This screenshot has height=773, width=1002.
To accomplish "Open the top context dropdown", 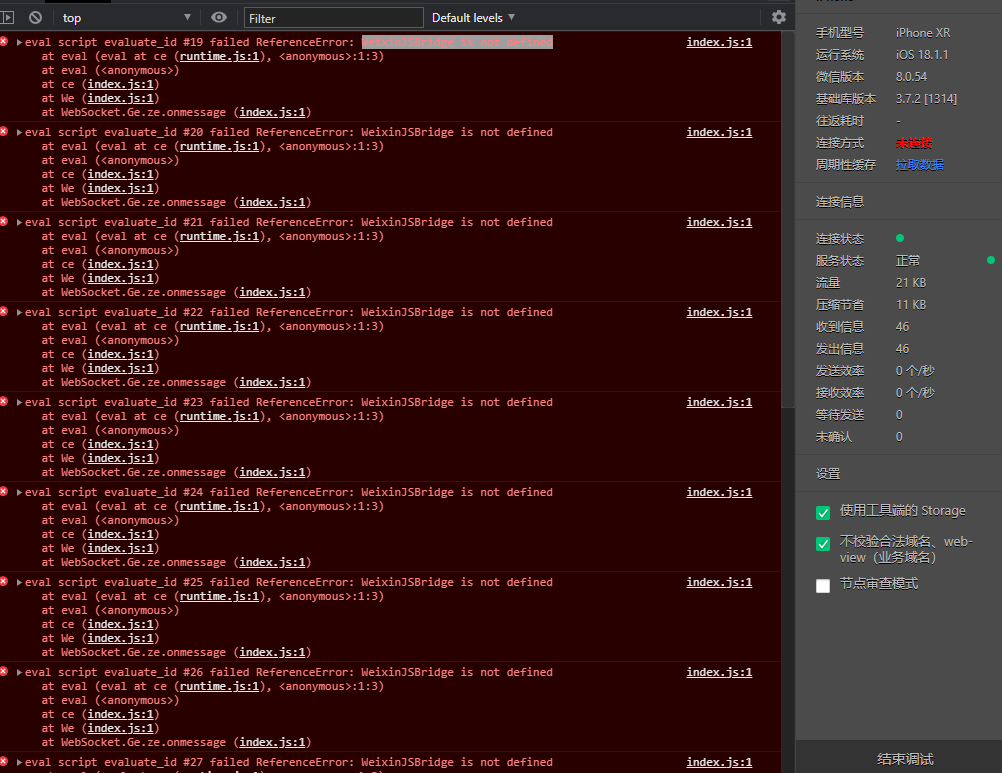I will point(127,18).
